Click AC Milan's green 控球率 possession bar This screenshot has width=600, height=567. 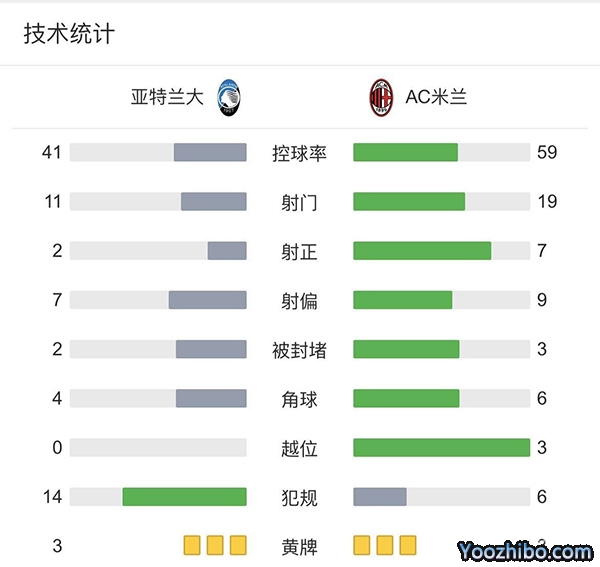[x=405, y=152]
